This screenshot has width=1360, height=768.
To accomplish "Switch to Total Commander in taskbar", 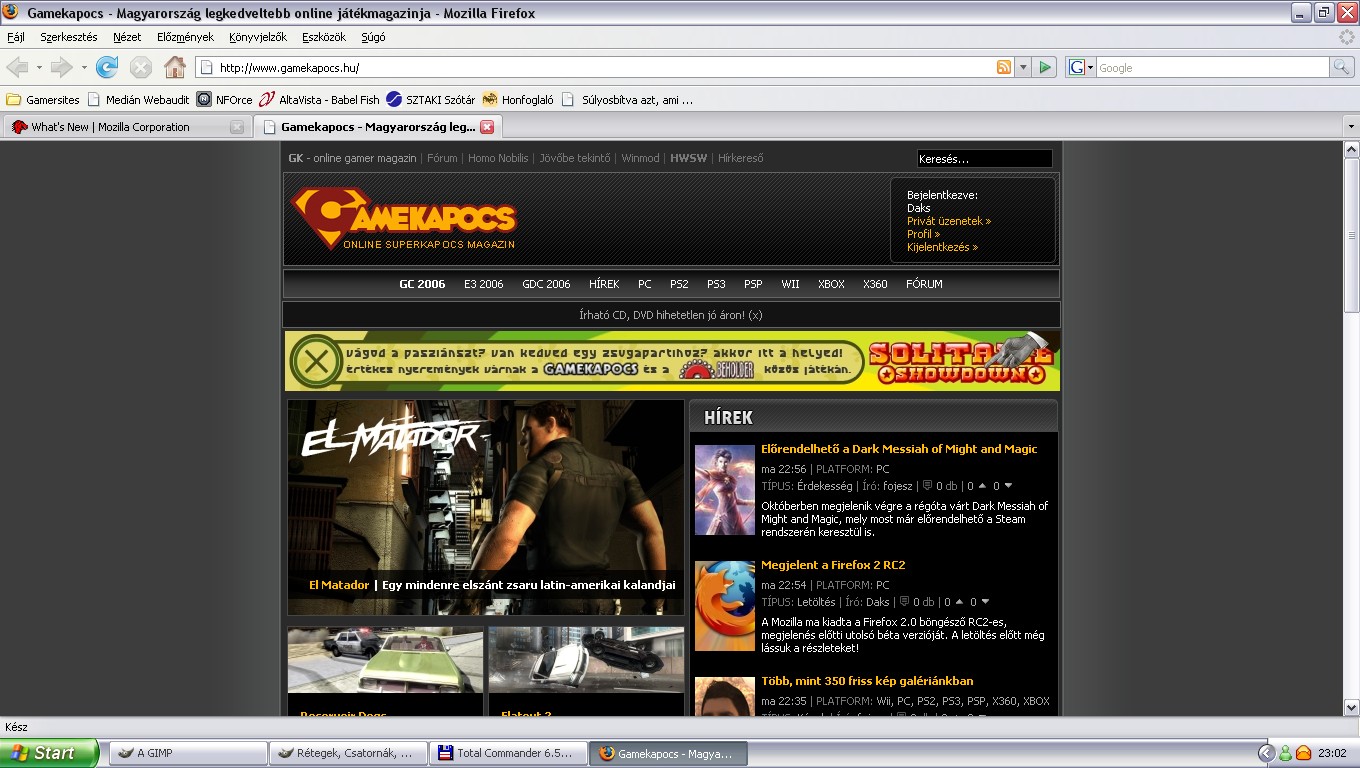I will (508, 753).
